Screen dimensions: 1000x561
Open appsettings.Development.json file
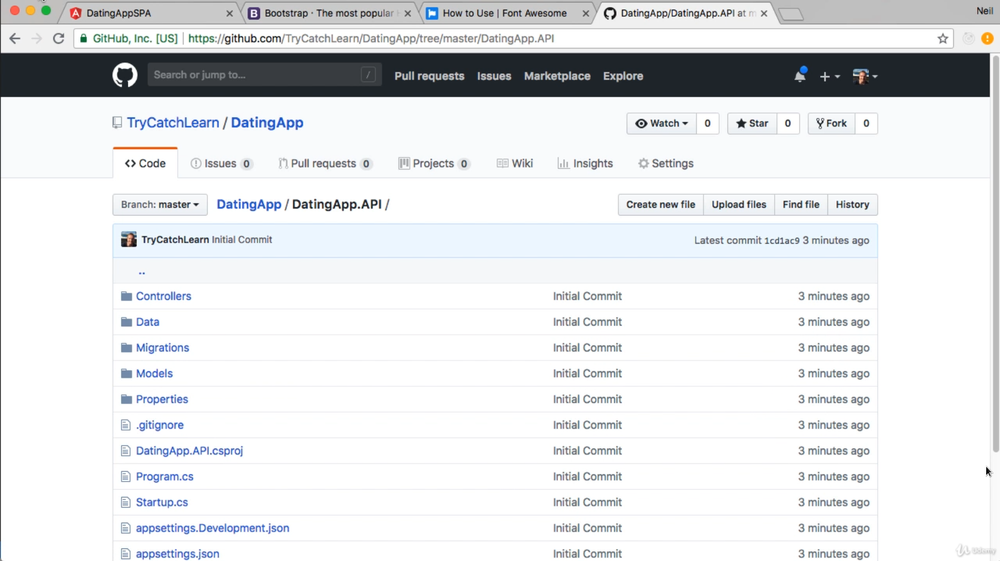click(x=212, y=528)
